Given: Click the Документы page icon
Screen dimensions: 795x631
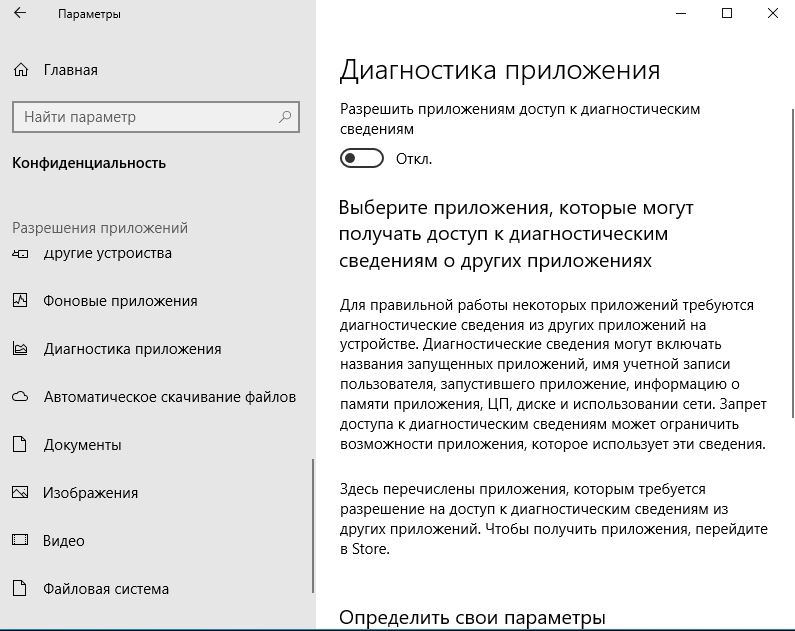Looking at the screenshot, I should (19, 444).
